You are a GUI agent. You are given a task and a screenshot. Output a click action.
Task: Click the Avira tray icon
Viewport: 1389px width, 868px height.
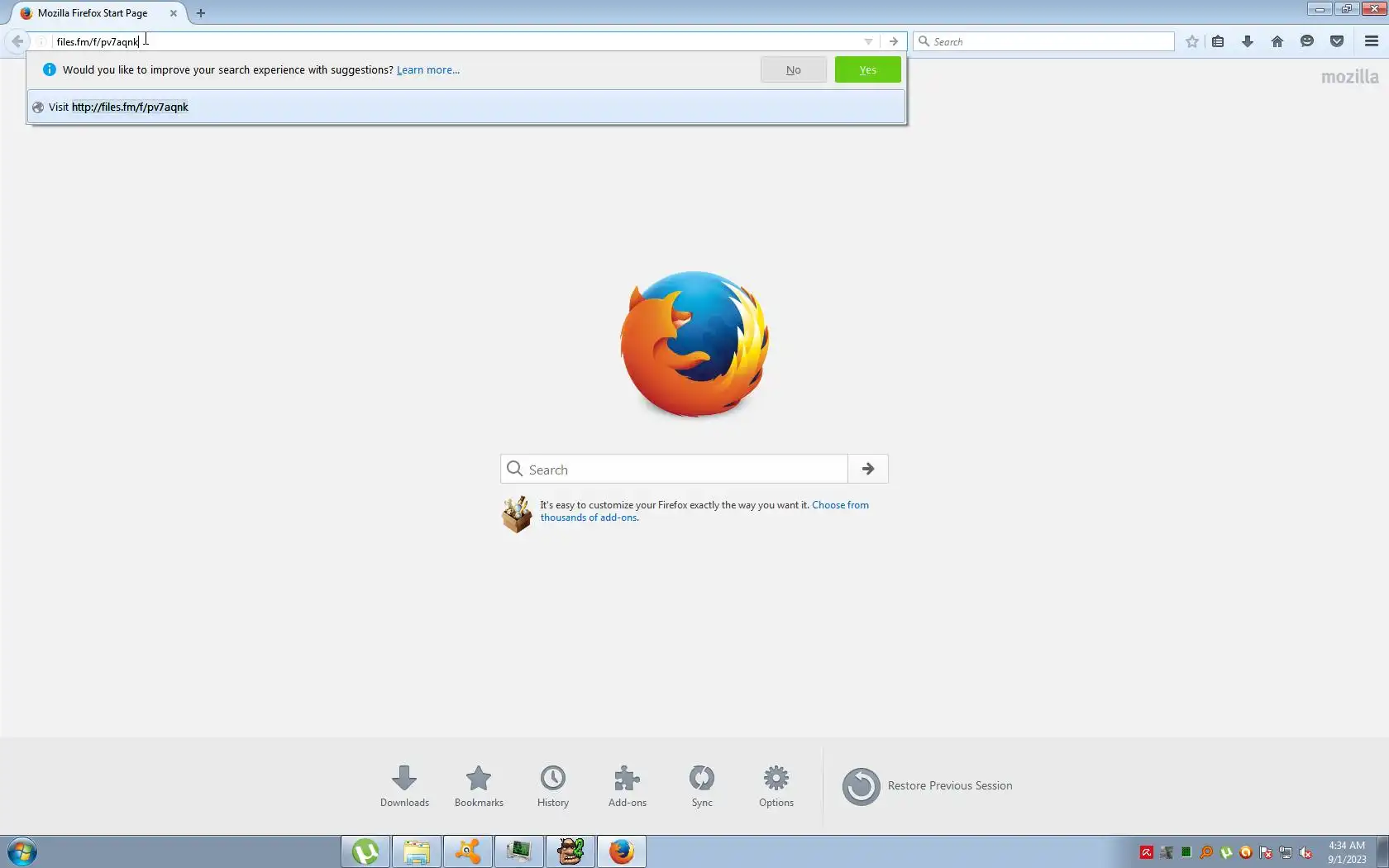[x=1147, y=852]
